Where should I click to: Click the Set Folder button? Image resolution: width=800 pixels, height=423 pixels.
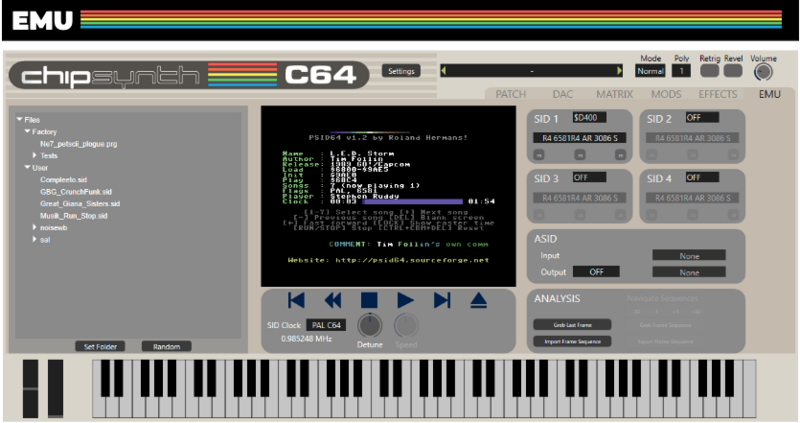(100, 346)
